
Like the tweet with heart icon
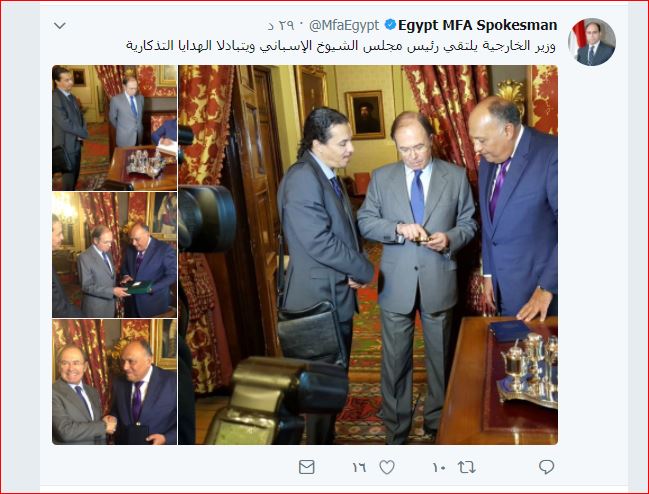click(x=387, y=467)
